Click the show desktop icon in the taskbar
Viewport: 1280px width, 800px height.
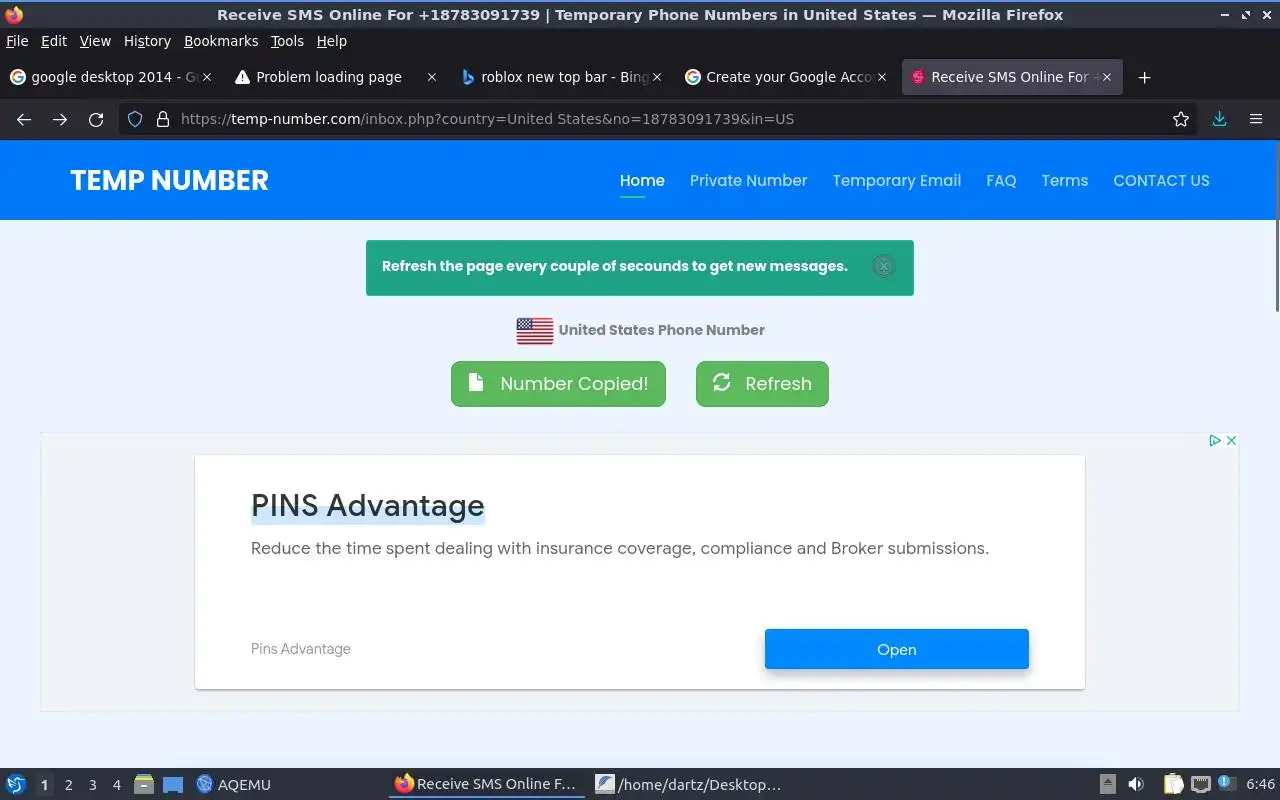click(x=173, y=785)
